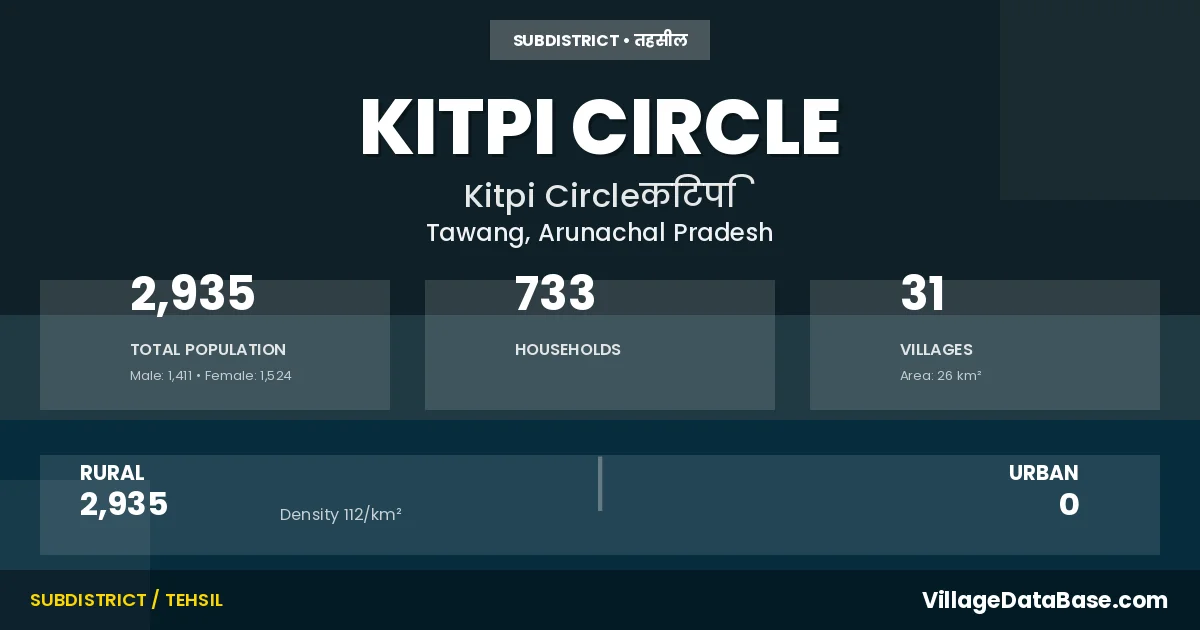Click the 31 villages number
Image resolution: width=1200 pixels, height=630 pixels.
(x=922, y=294)
